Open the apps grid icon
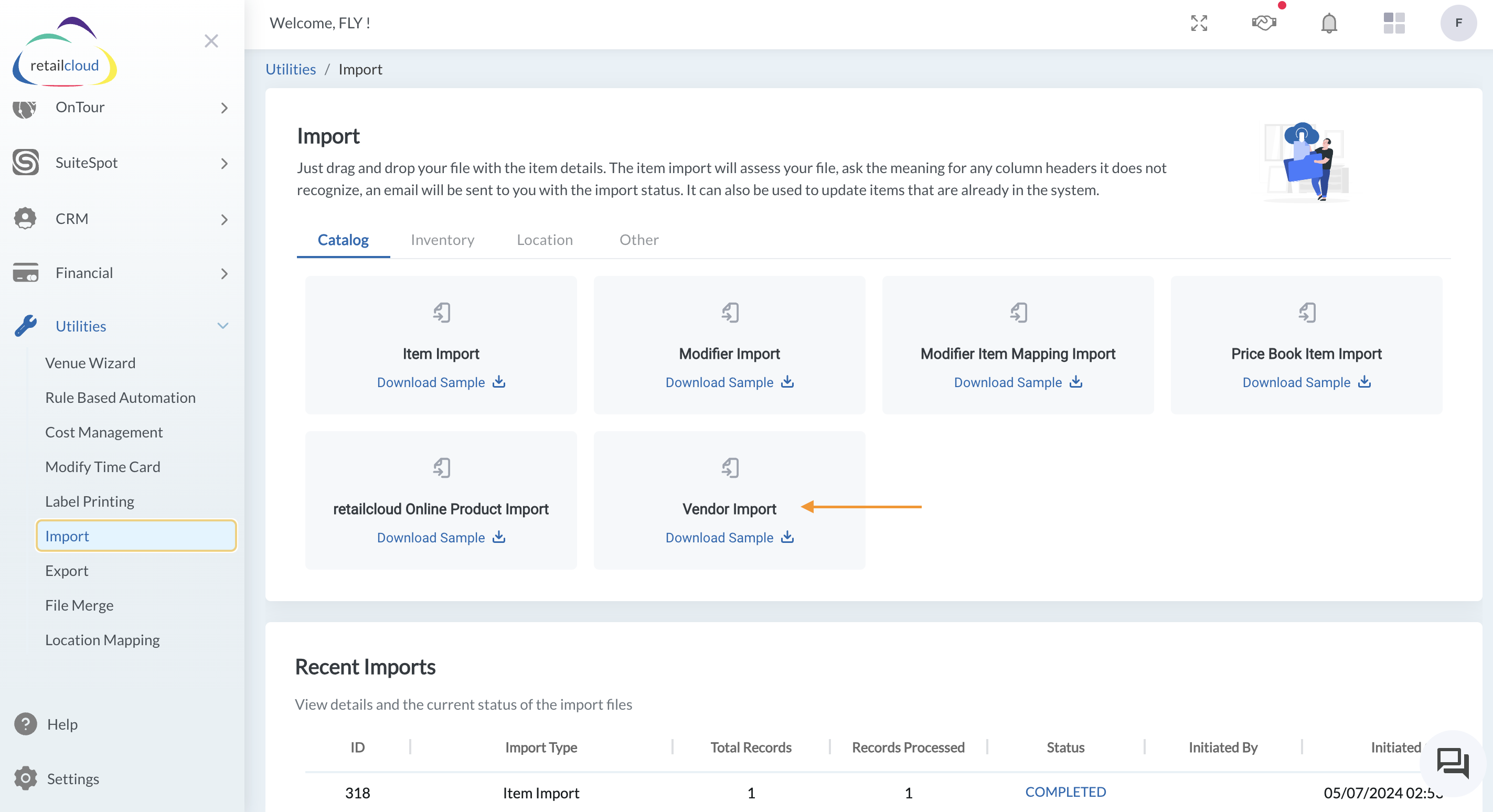Screen dimensions: 1493x812 1394,23
